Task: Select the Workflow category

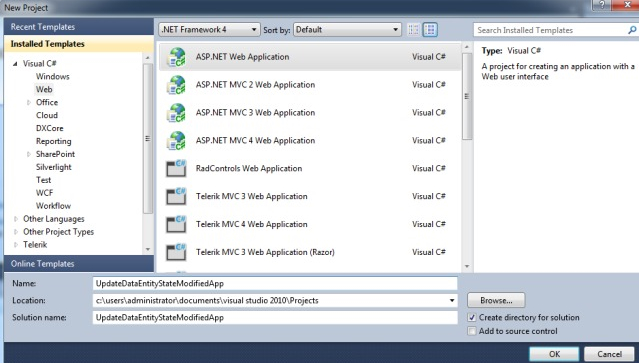Action: 53,206
